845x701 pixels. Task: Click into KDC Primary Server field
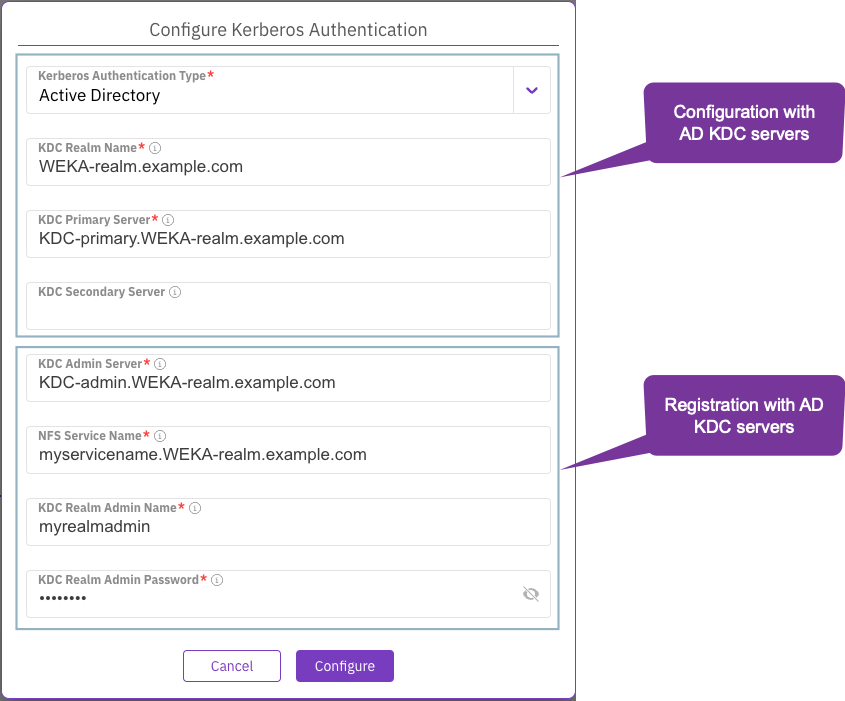coord(288,239)
